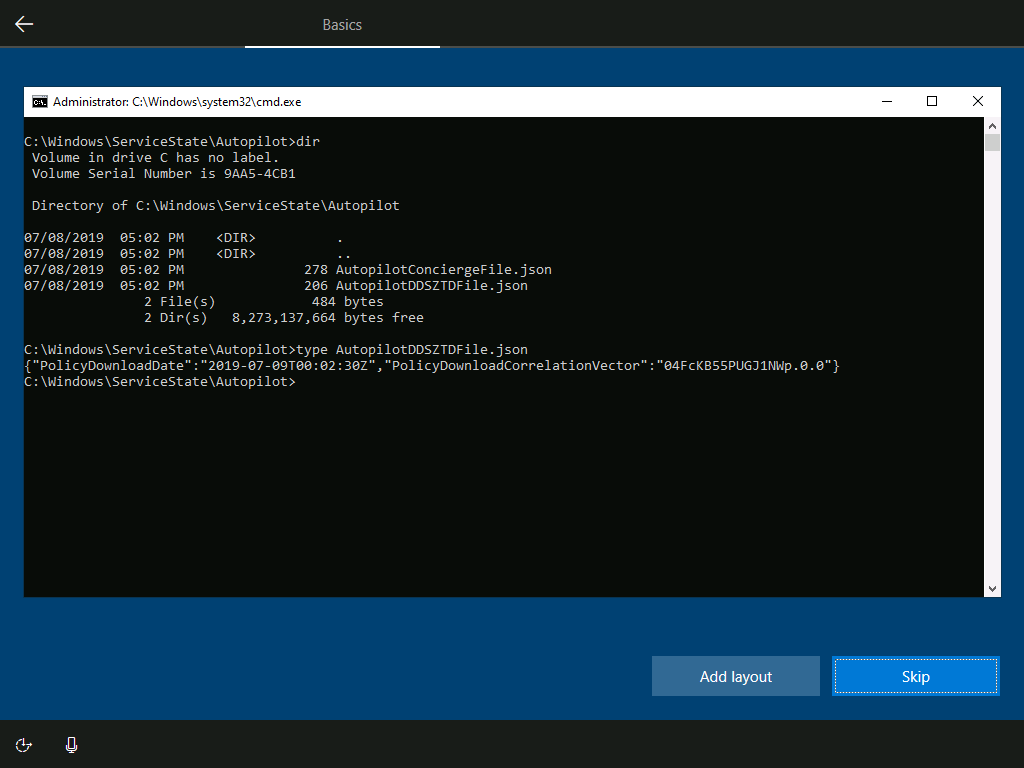
Task: Minimize the command prompt window
Action: (x=886, y=101)
